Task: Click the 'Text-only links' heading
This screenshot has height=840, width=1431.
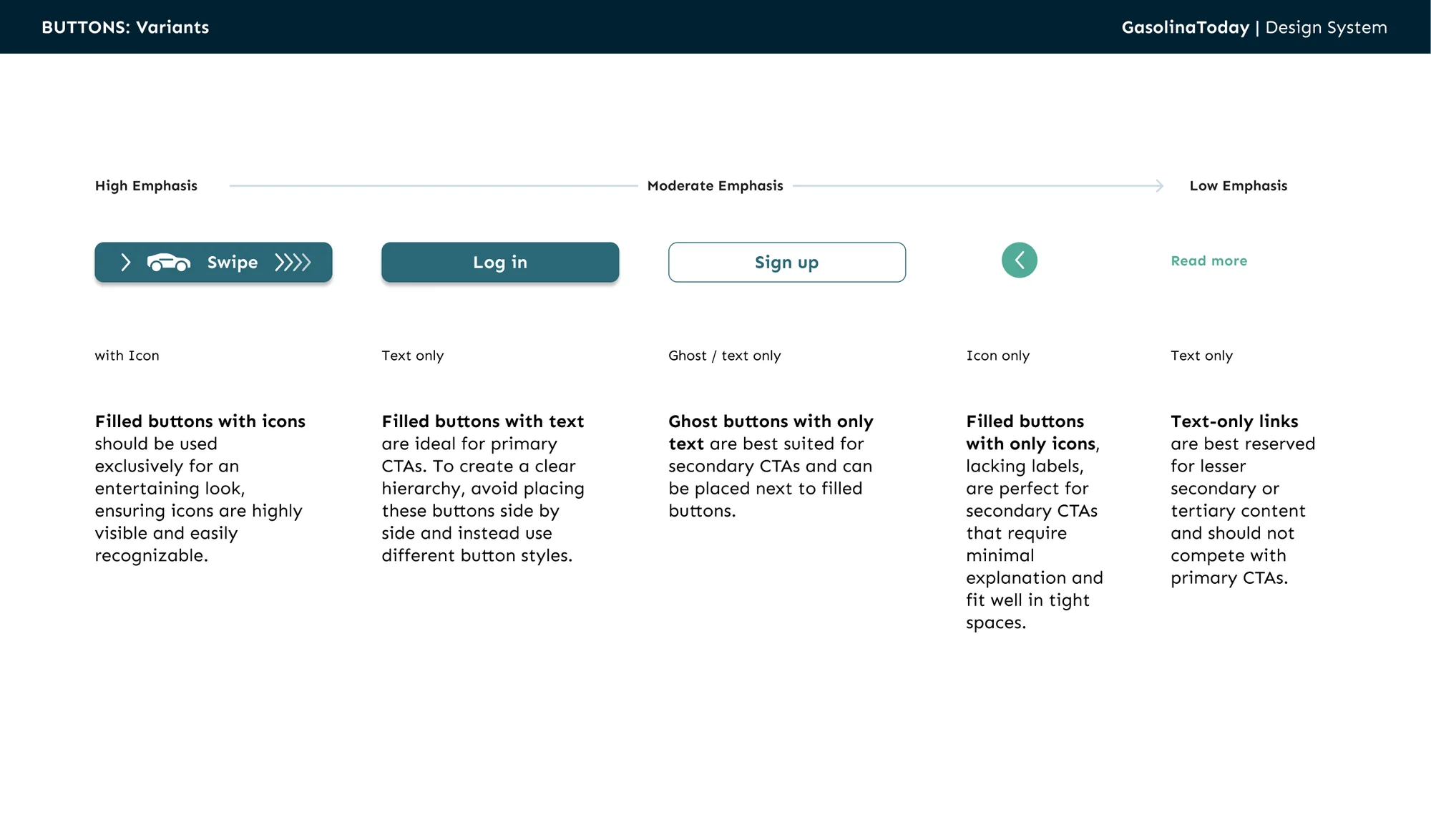Action: coord(1235,421)
